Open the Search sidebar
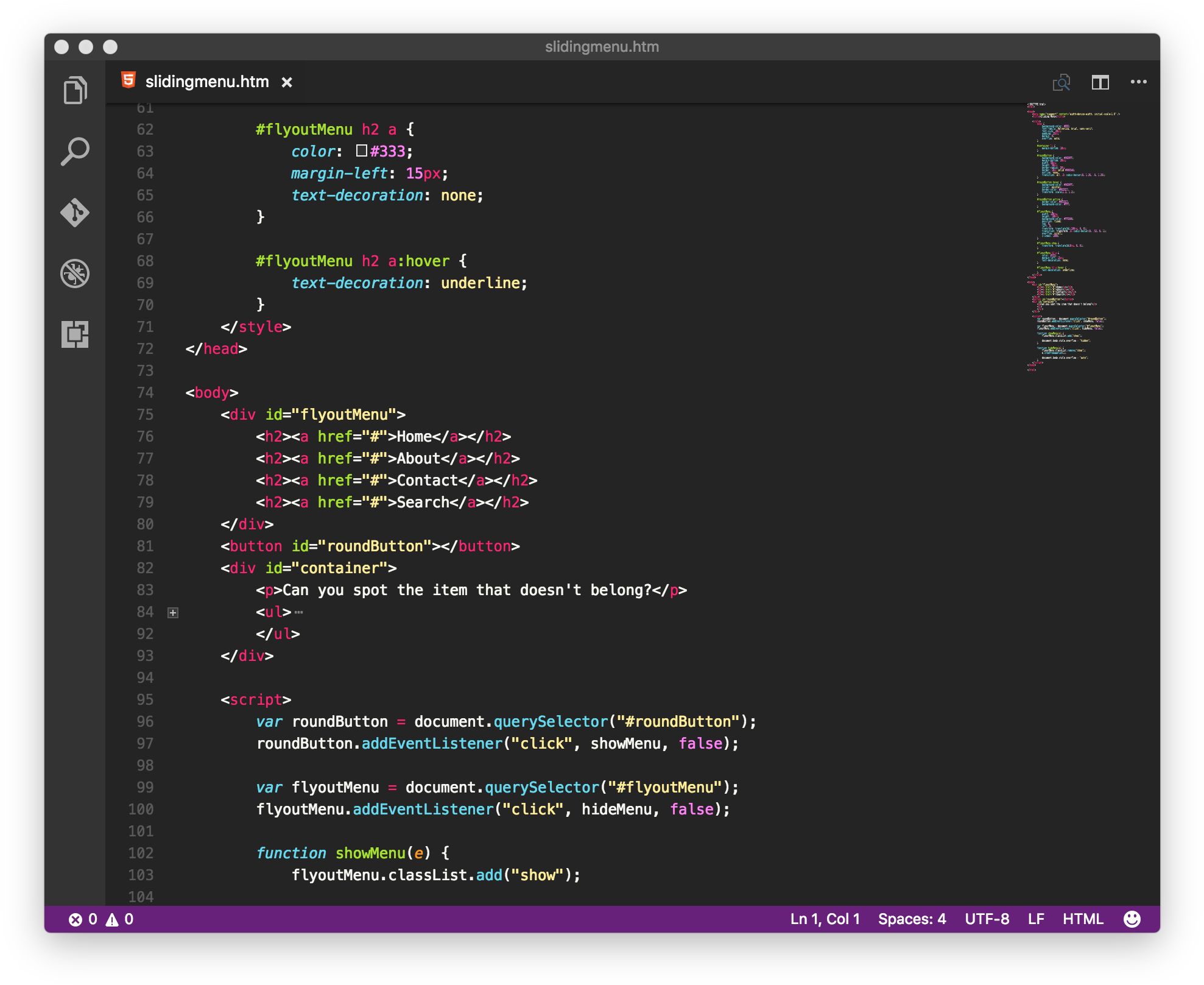Image resolution: width=1204 pixels, height=985 pixels. pos(75,151)
